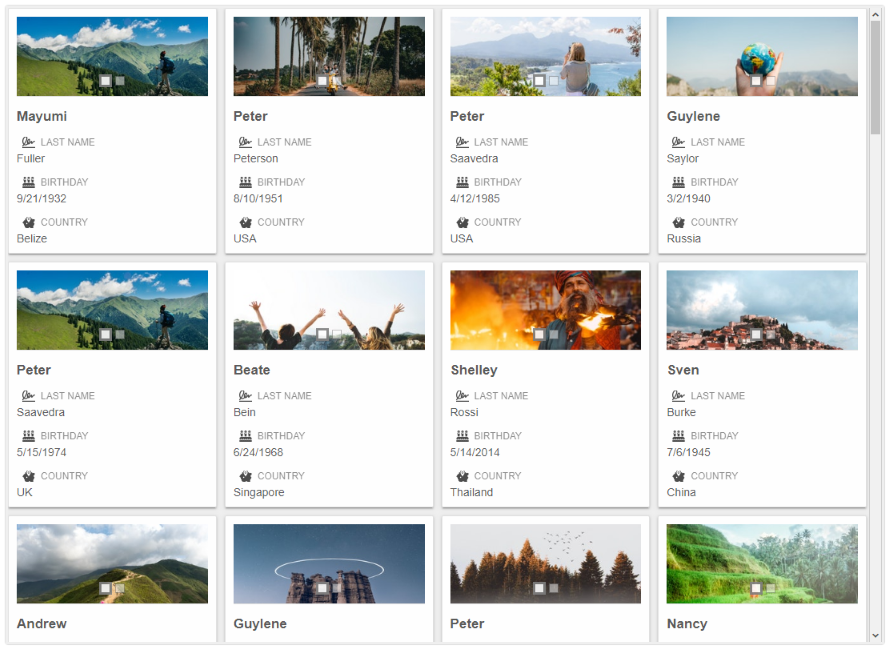This screenshot has width=890, height=650.
Task: Click the name Shelley
Action: click(x=474, y=370)
